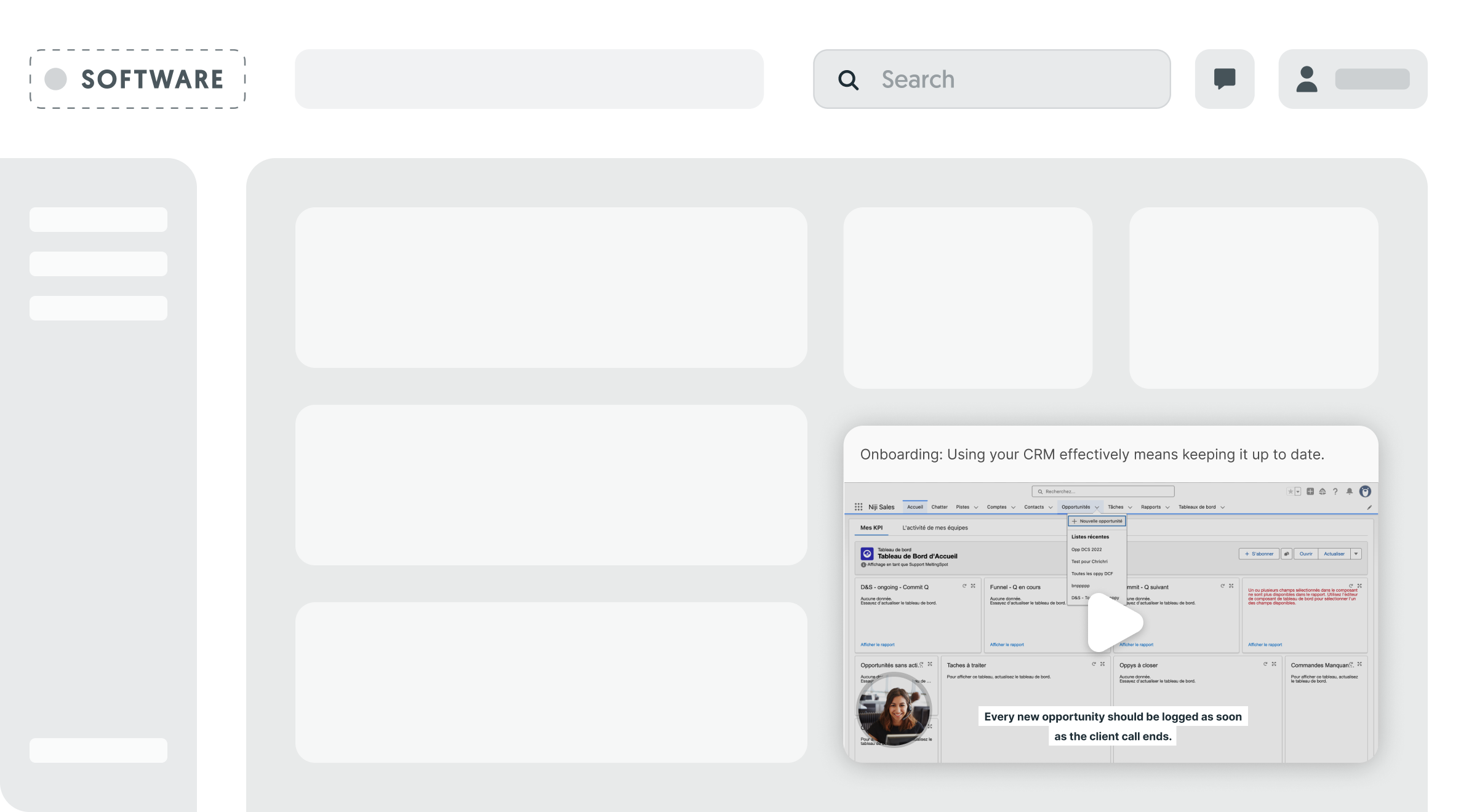The width and height of the screenshot is (1477, 812).
Task: Open Afficher le rapport under D&S ongoing
Action: point(877,645)
